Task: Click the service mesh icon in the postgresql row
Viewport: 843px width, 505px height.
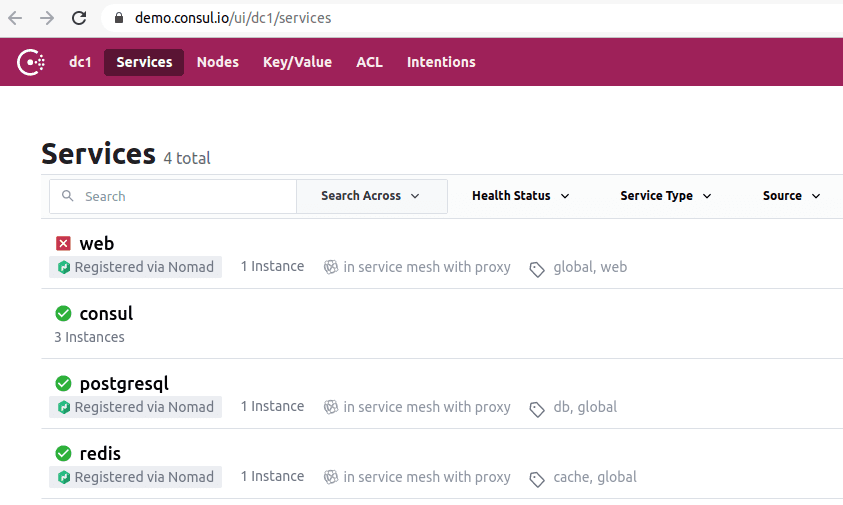Action: (x=331, y=407)
